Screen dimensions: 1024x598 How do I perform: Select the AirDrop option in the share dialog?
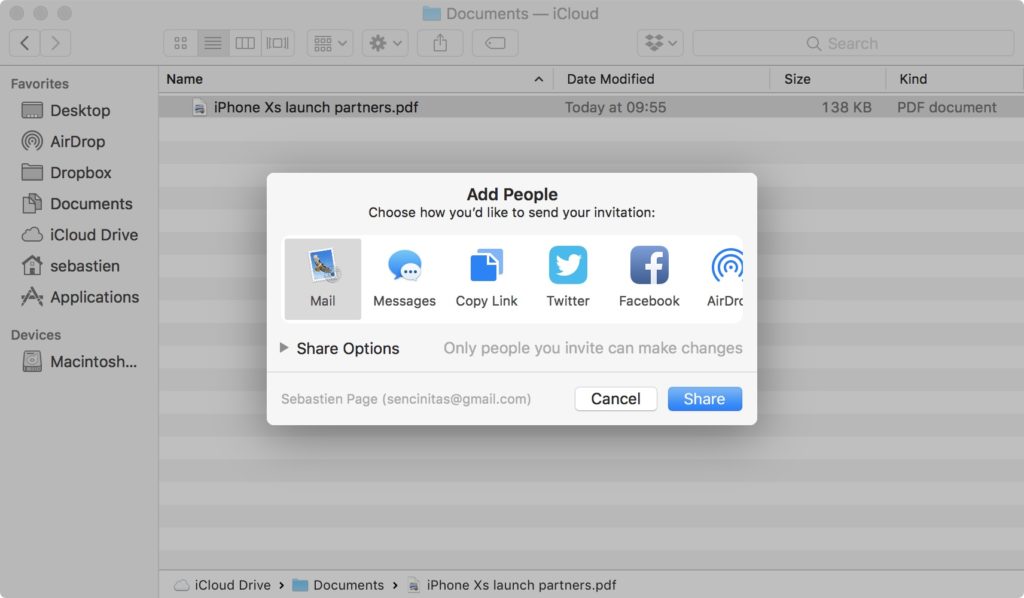coord(726,279)
